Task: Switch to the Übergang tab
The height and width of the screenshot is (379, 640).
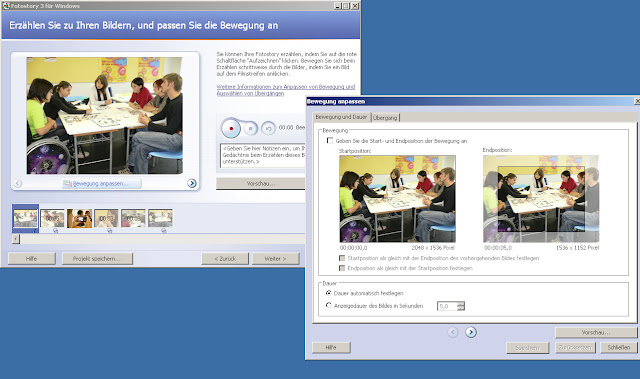Action: coord(385,117)
